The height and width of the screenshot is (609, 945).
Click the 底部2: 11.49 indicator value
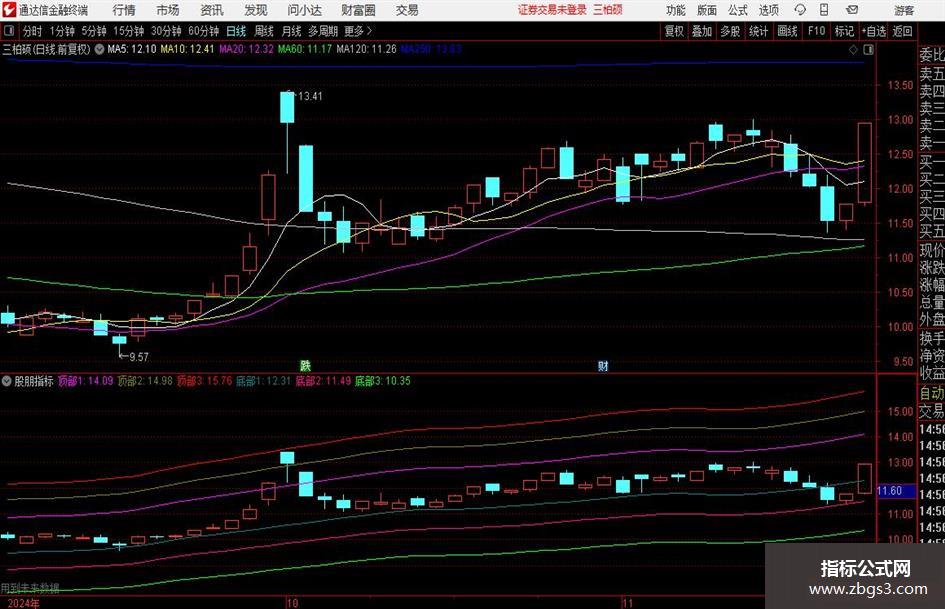click(x=323, y=381)
